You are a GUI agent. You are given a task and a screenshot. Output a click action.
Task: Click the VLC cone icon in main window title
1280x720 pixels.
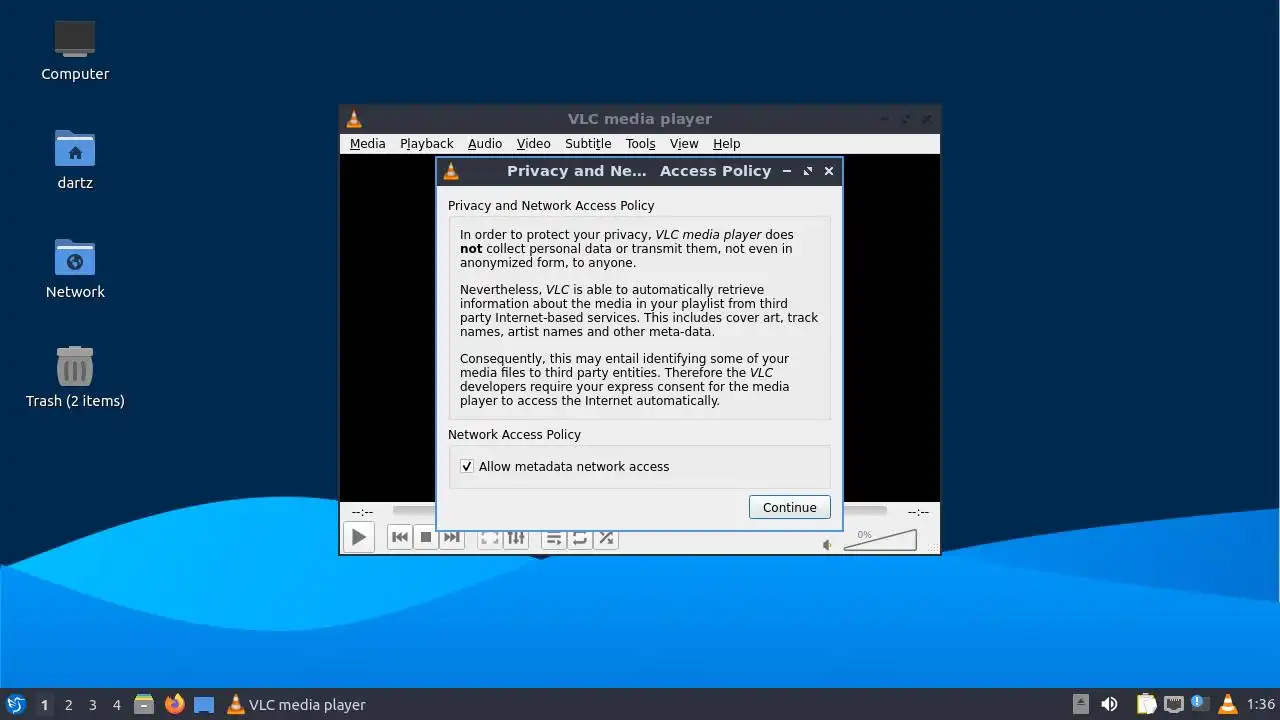[x=354, y=119]
